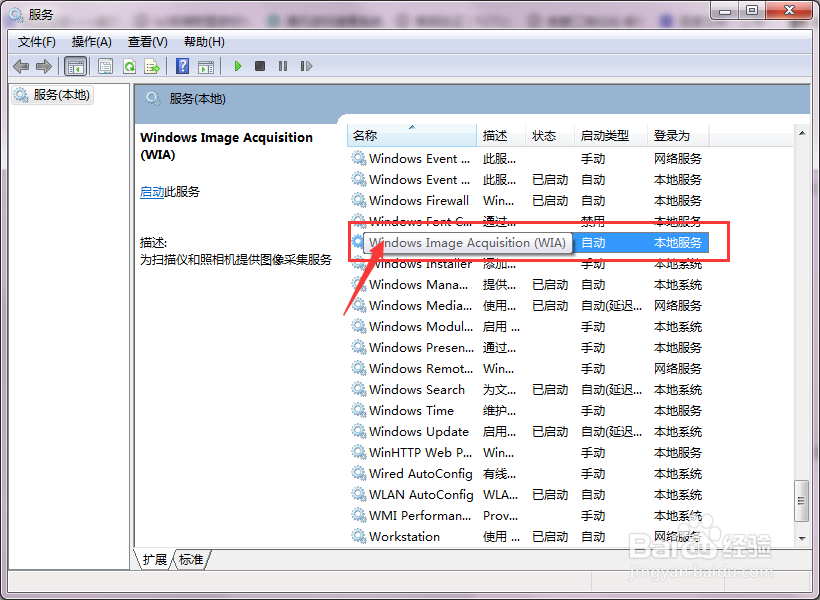Viewport: 820px width, 600px height.
Task: Click gear icon of Windows Firewall row
Action: pos(358,200)
